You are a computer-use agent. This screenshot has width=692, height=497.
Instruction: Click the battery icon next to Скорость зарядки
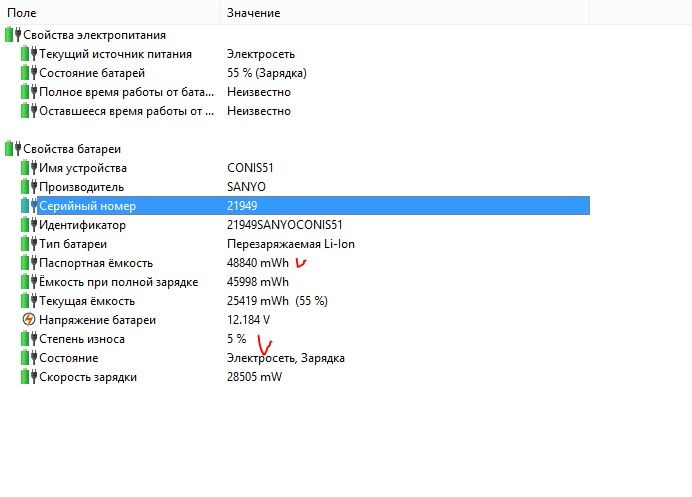[x=28, y=377]
